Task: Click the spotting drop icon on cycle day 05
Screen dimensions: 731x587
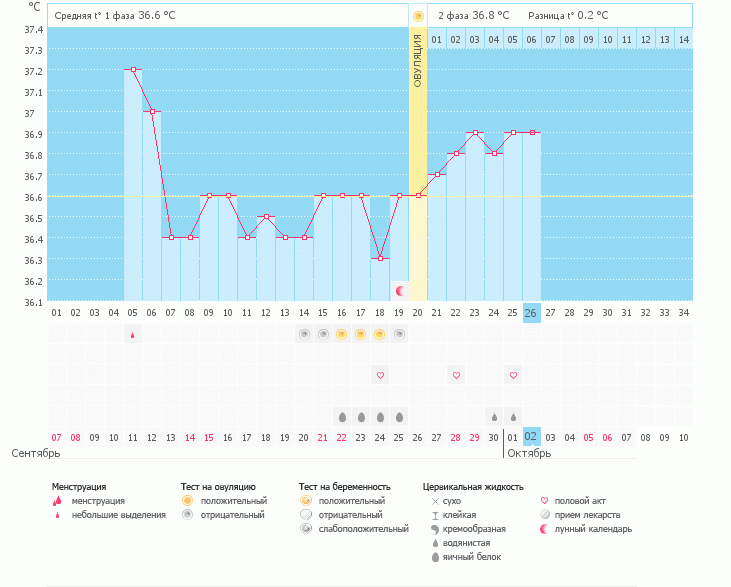Action: (x=132, y=335)
